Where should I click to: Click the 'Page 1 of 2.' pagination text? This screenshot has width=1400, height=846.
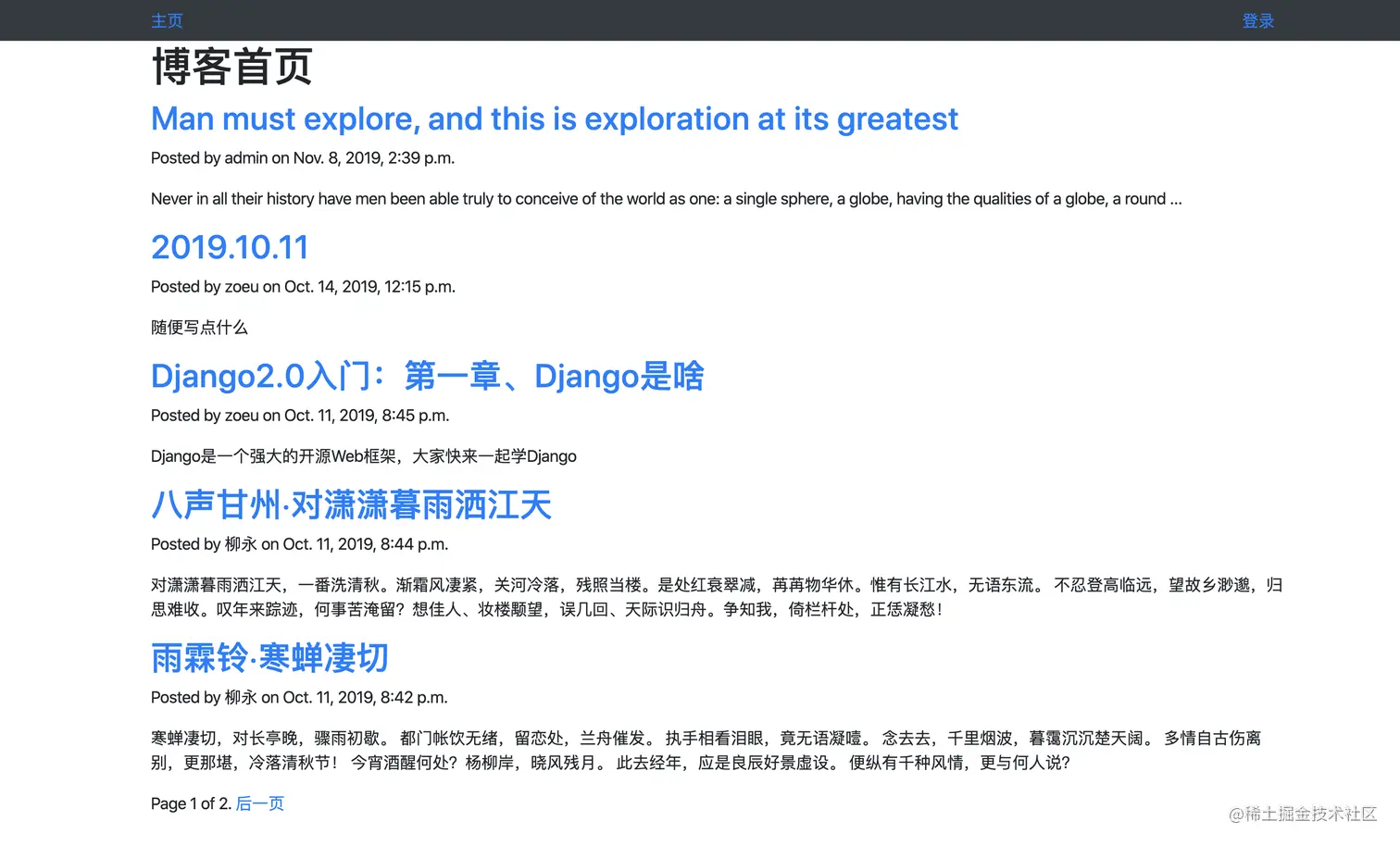point(192,803)
